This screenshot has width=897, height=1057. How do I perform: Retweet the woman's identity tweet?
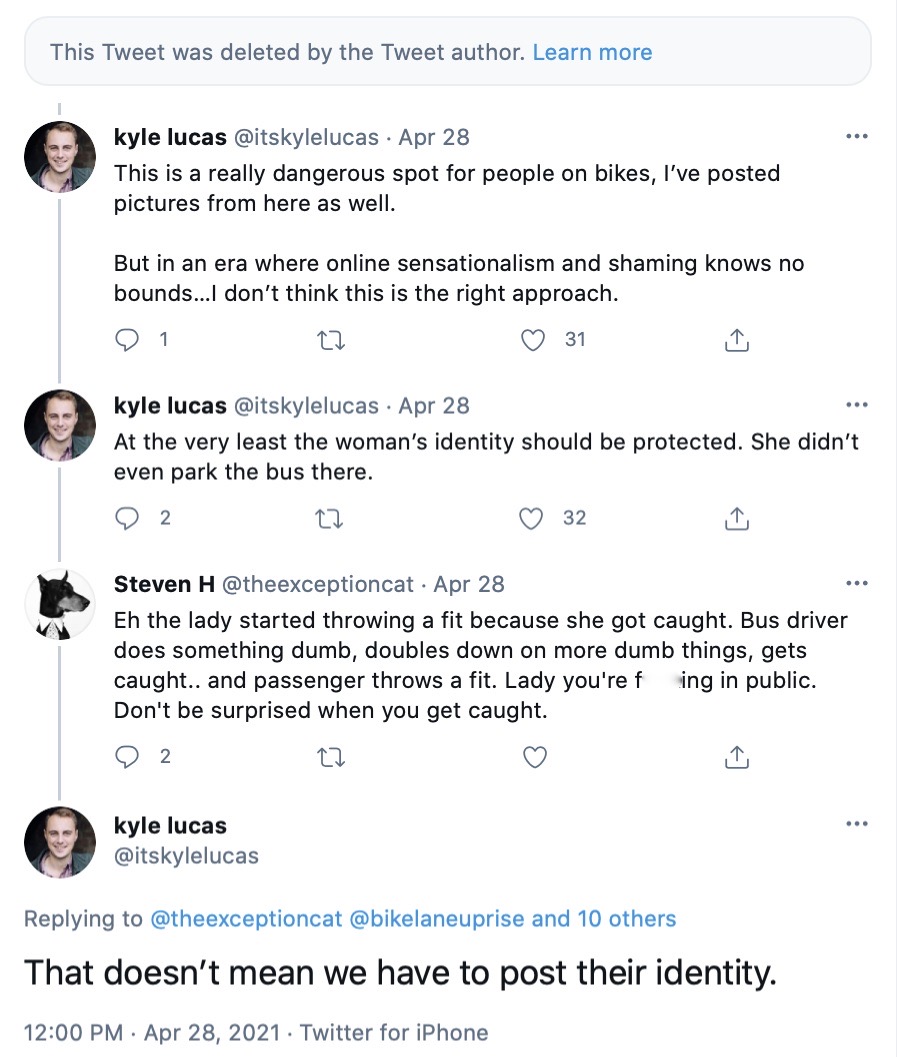(x=330, y=518)
